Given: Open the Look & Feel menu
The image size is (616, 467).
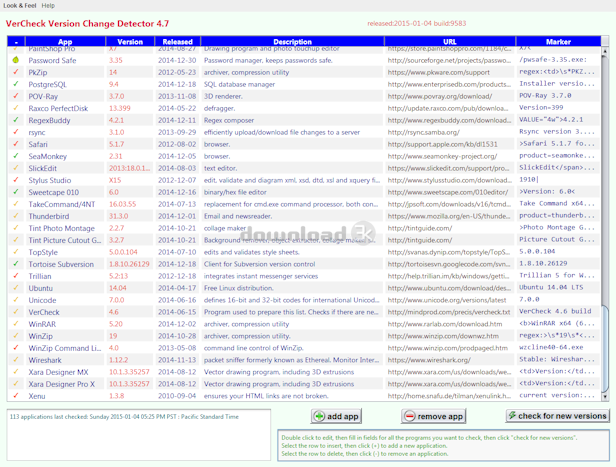Looking at the screenshot, I should coord(20,5).
